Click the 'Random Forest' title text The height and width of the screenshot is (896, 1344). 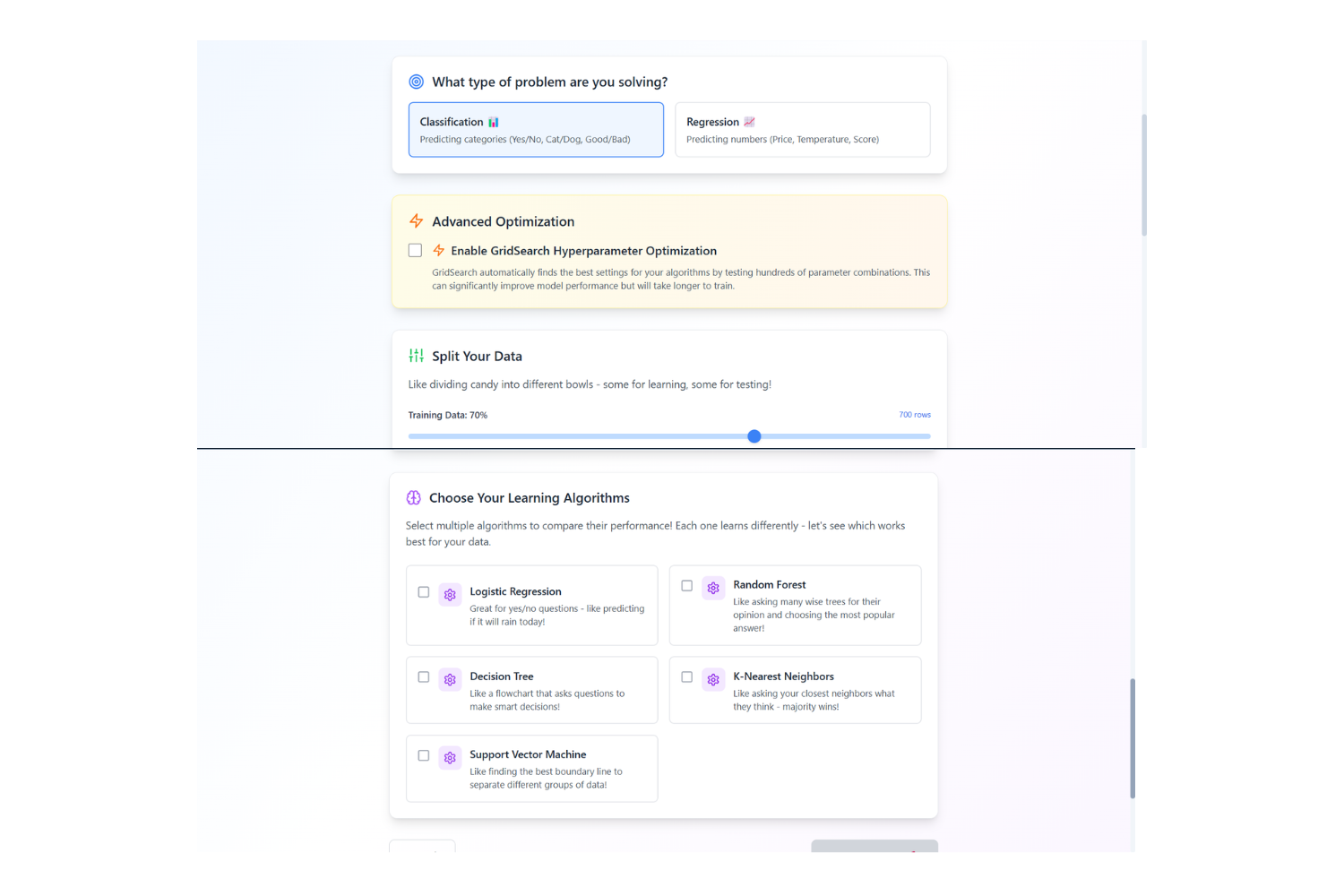[770, 585]
